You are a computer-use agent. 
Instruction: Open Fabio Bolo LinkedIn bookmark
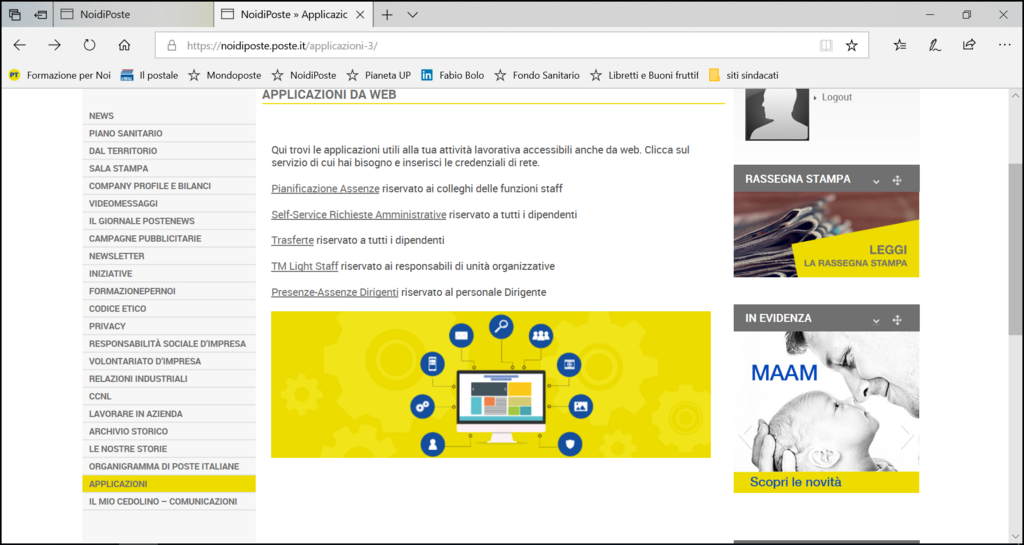click(453, 75)
